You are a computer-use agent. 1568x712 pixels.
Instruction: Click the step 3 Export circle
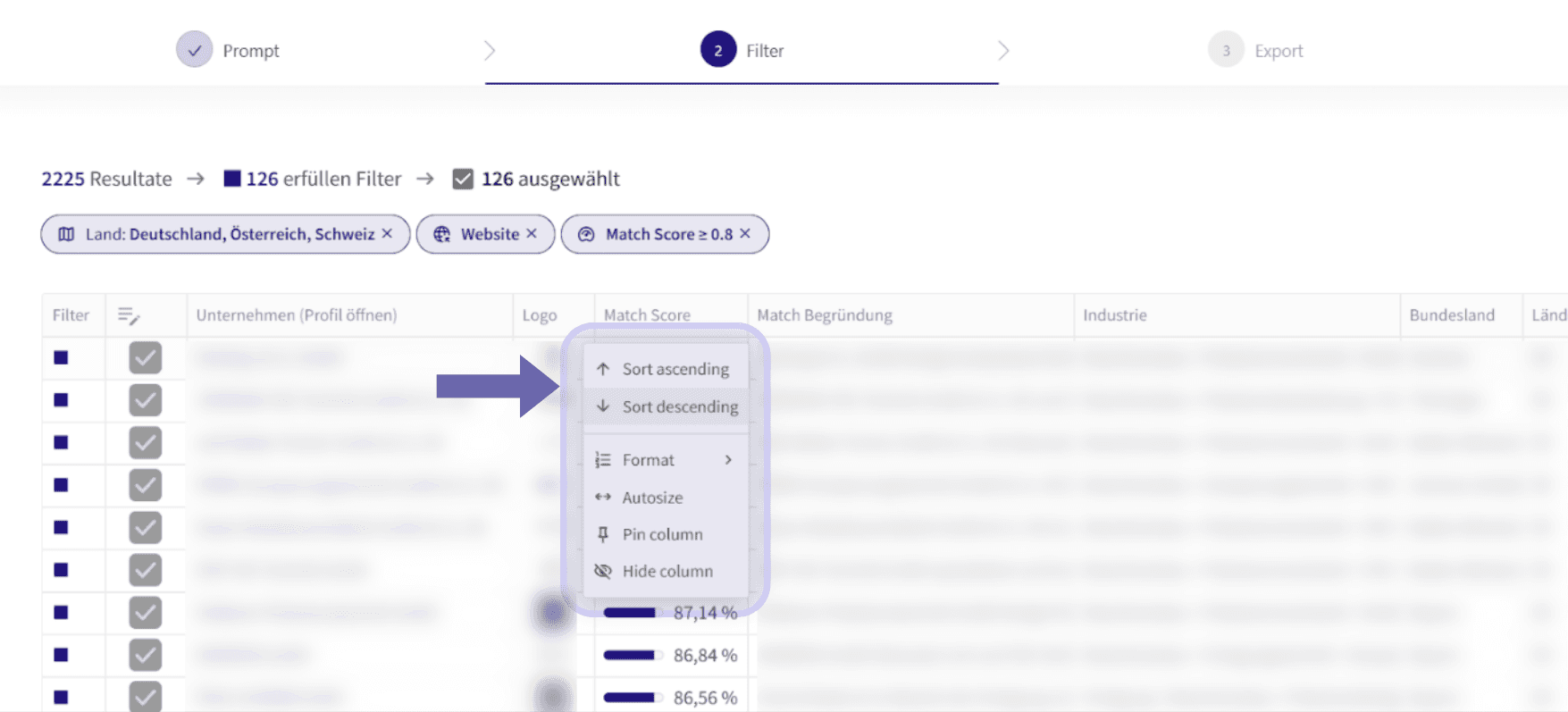1226,50
